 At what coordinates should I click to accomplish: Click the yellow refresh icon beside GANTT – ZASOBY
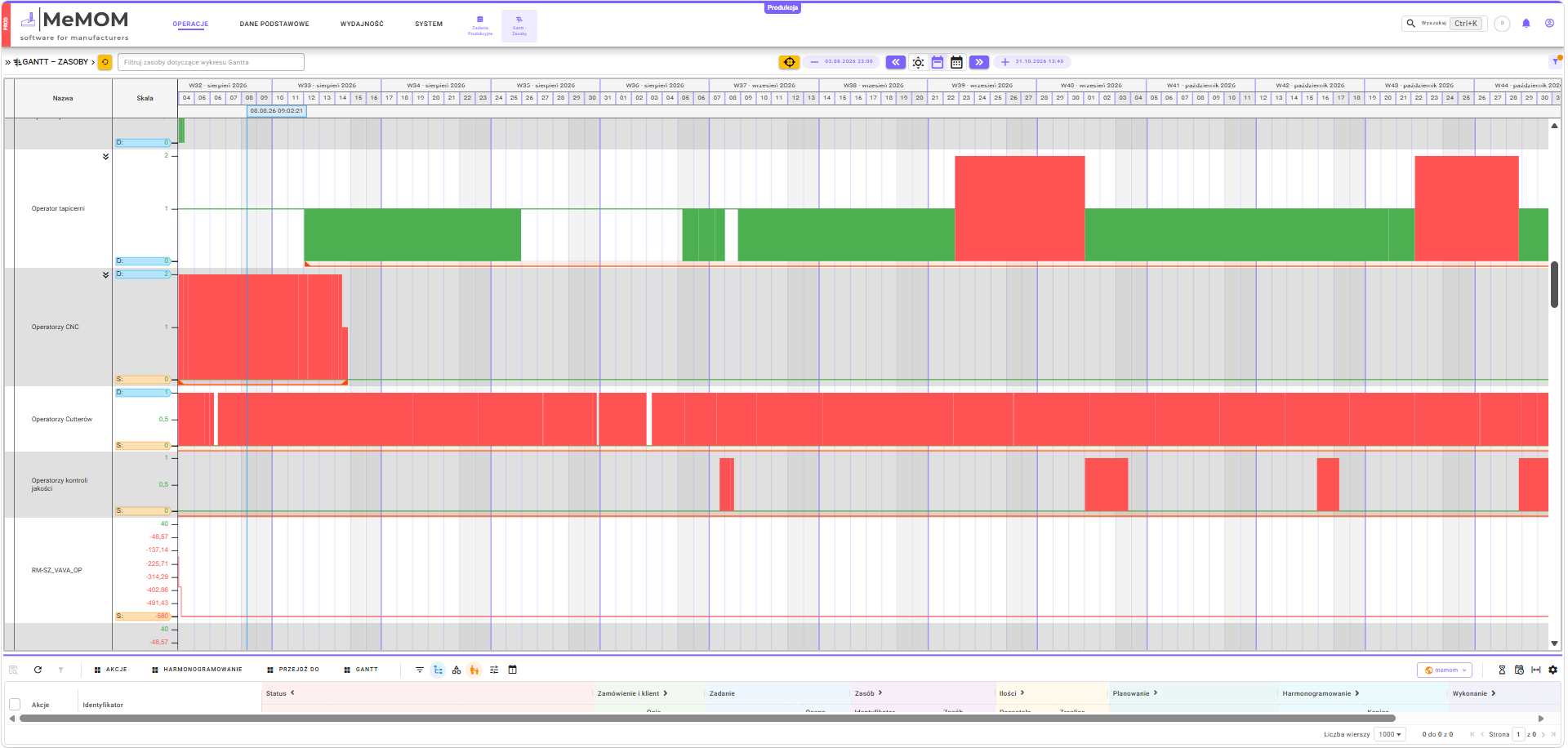click(105, 62)
